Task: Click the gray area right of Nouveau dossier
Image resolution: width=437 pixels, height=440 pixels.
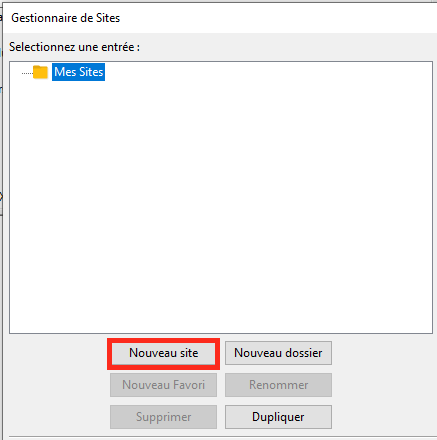Action: tap(383, 353)
